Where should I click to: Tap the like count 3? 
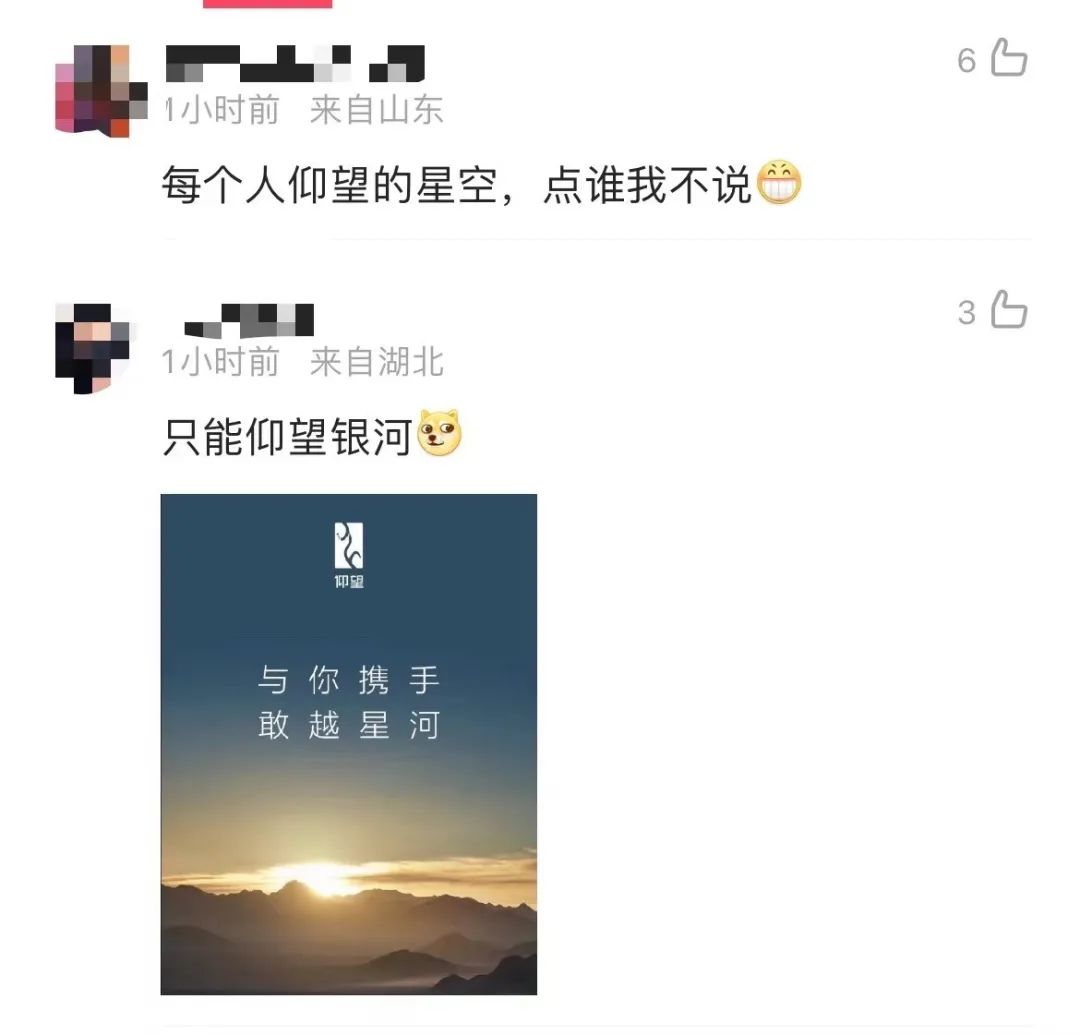[966, 313]
